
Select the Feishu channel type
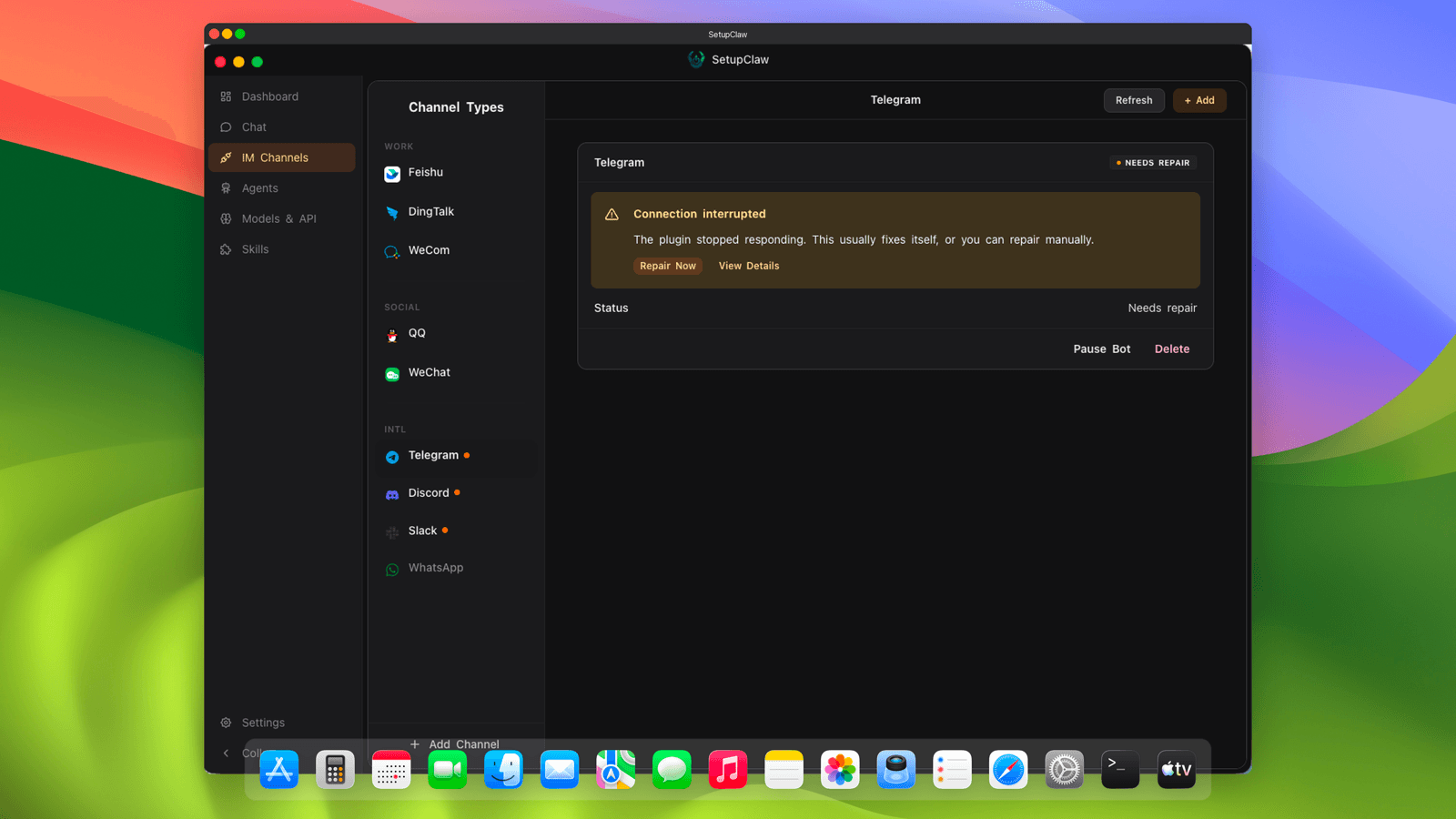pos(456,173)
